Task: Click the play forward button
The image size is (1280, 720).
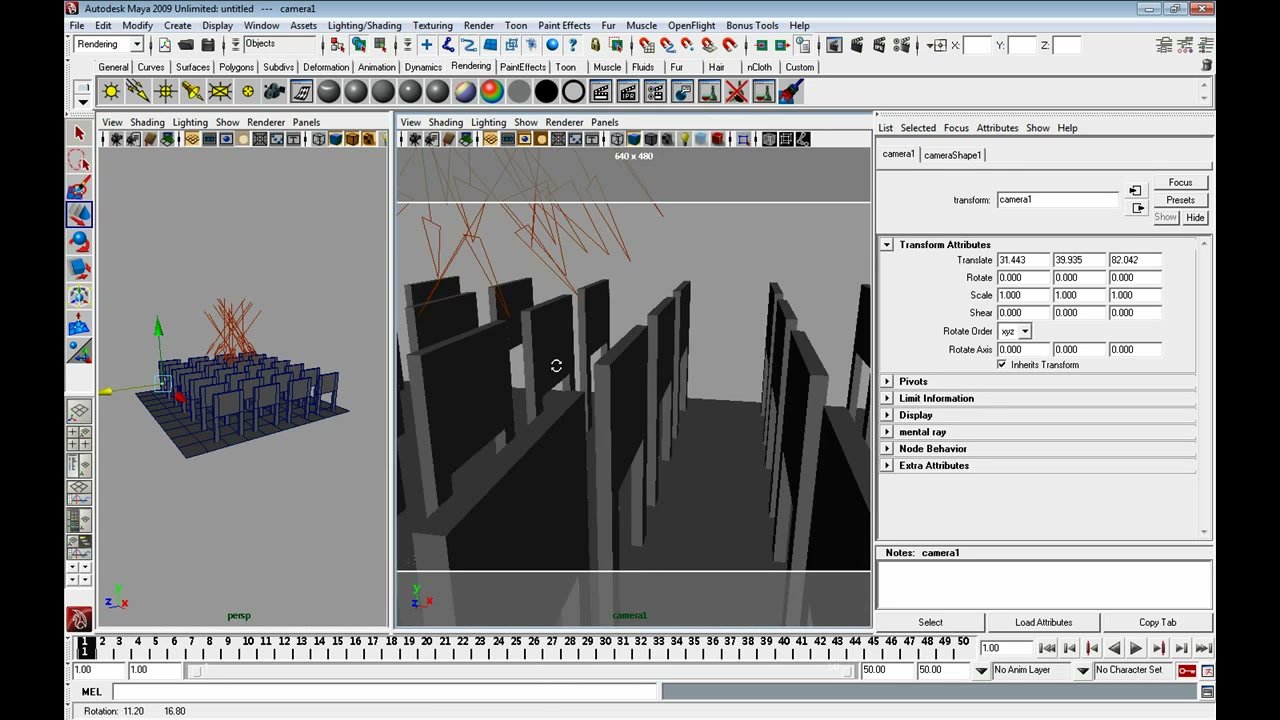Action: [1136, 649]
